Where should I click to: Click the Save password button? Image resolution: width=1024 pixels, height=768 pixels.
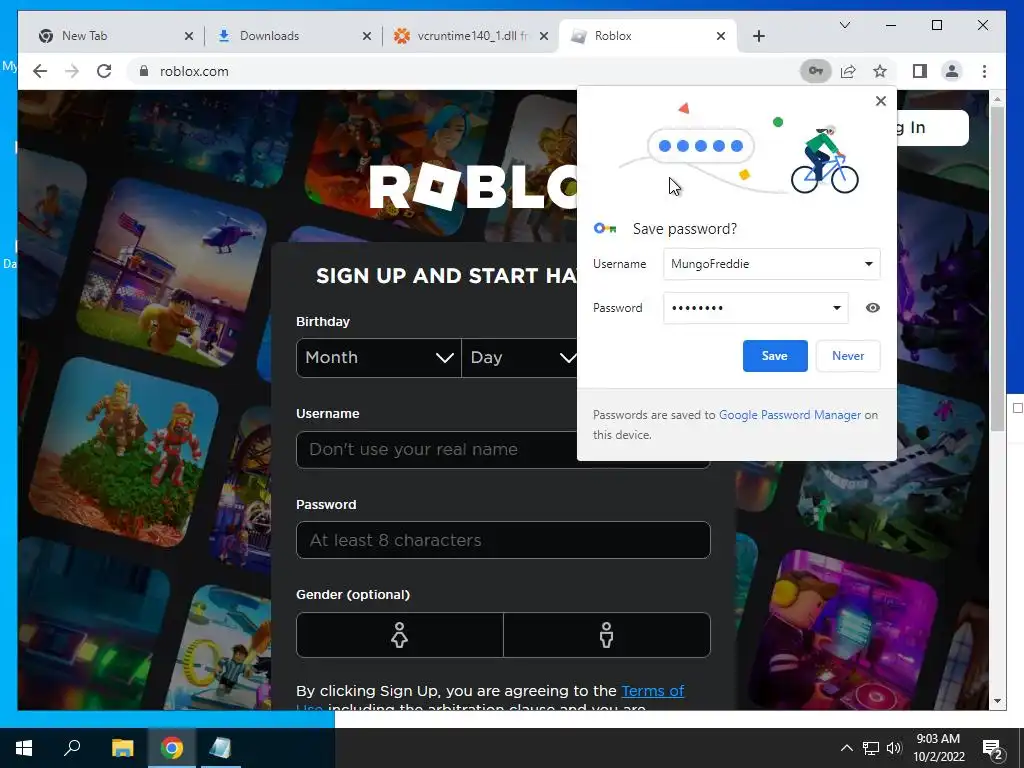click(x=775, y=356)
